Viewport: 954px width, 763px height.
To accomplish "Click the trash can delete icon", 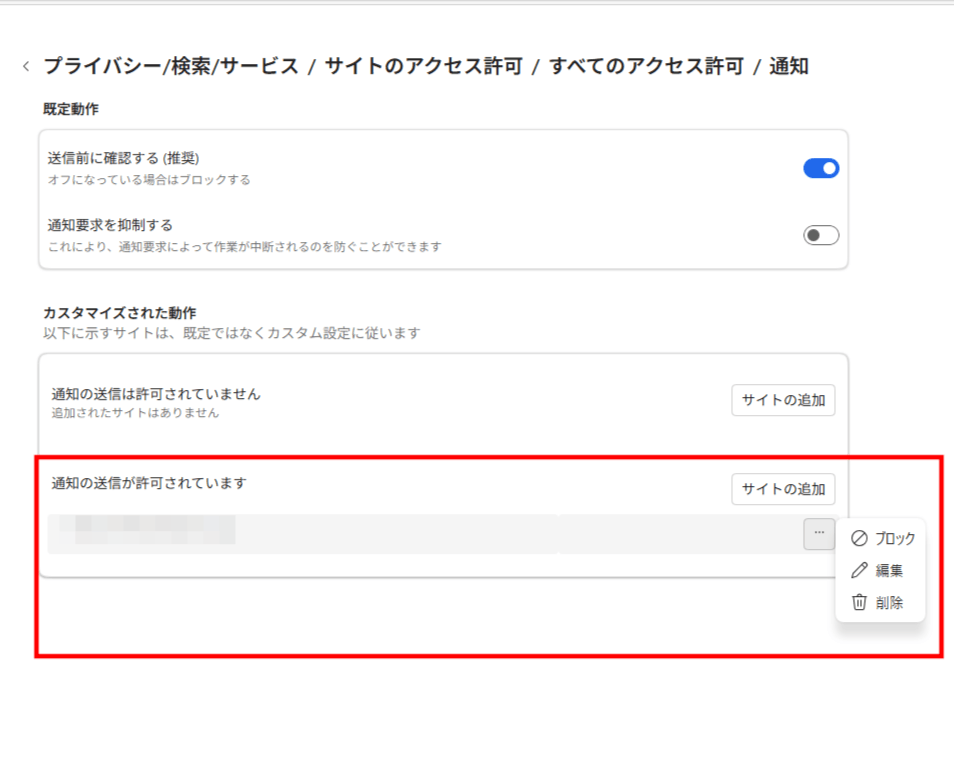I will pyautogui.click(x=858, y=602).
